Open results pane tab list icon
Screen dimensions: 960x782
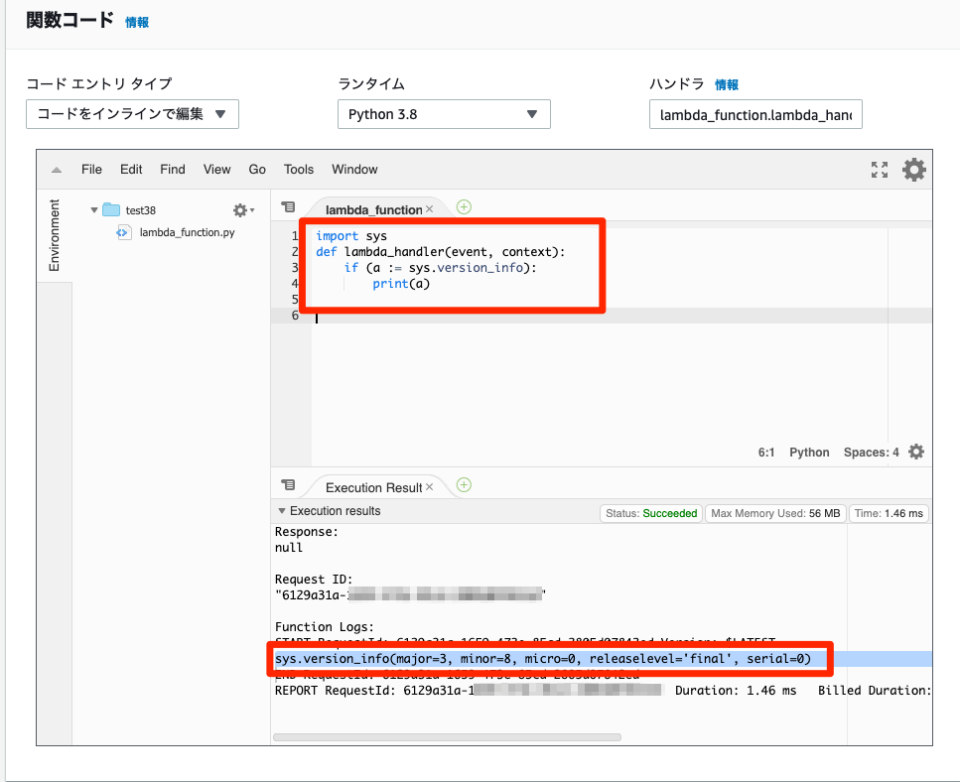click(288, 485)
